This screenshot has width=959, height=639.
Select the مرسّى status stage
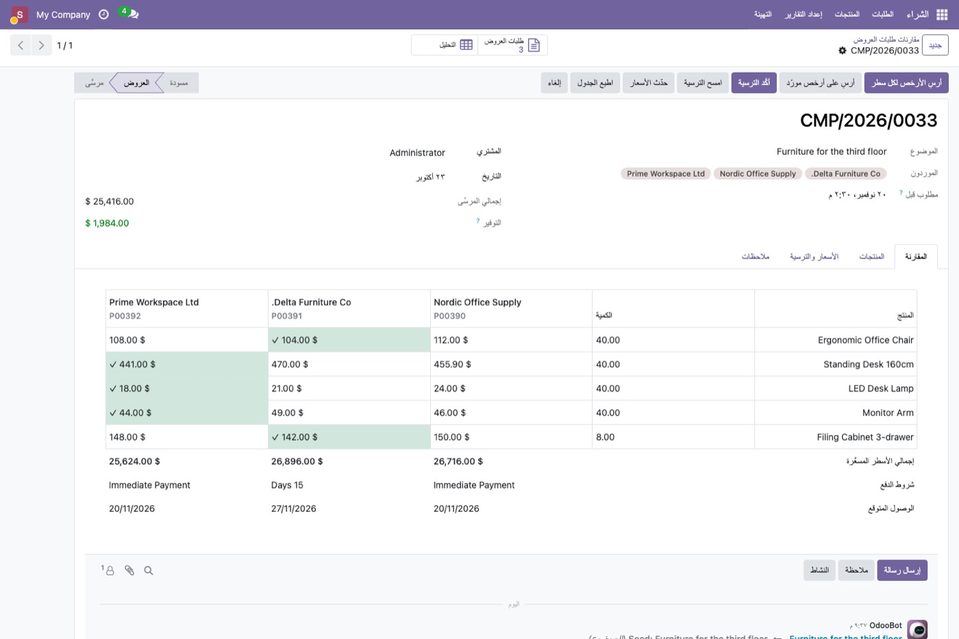pyautogui.click(x=95, y=83)
